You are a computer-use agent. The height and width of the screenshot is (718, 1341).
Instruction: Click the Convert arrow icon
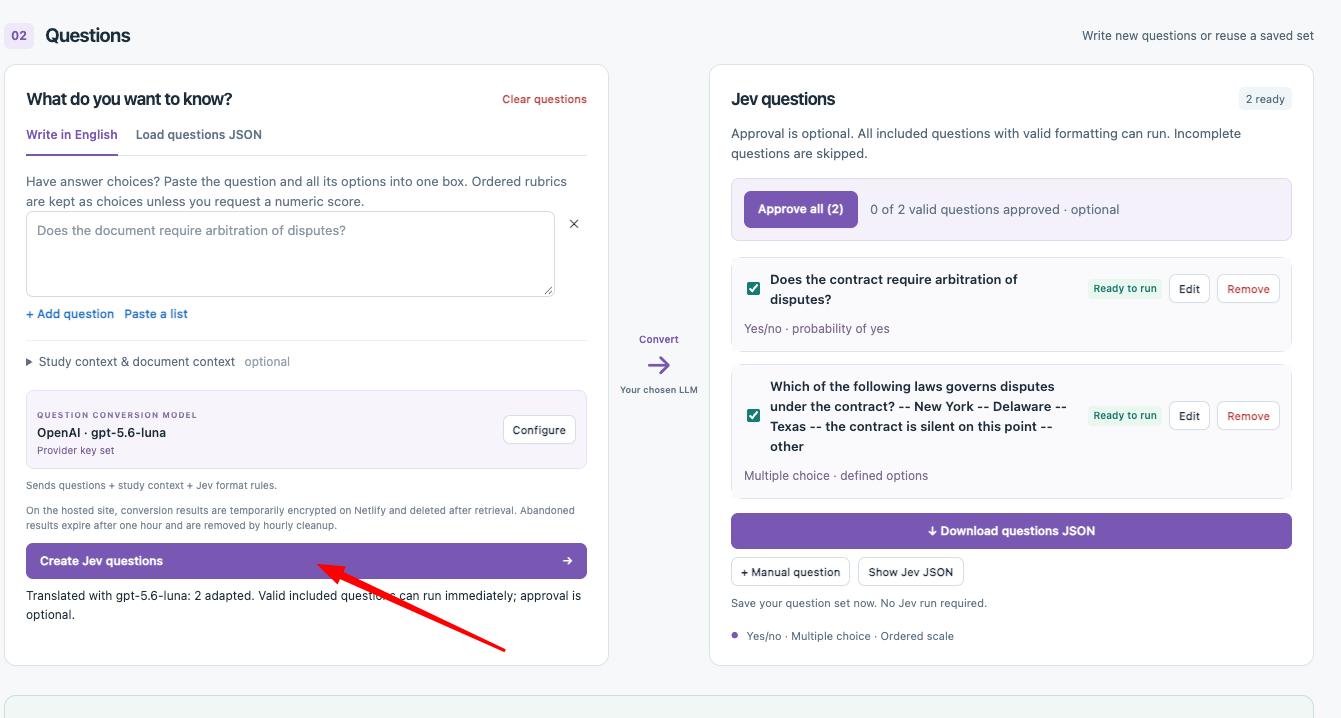coord(659,365)
